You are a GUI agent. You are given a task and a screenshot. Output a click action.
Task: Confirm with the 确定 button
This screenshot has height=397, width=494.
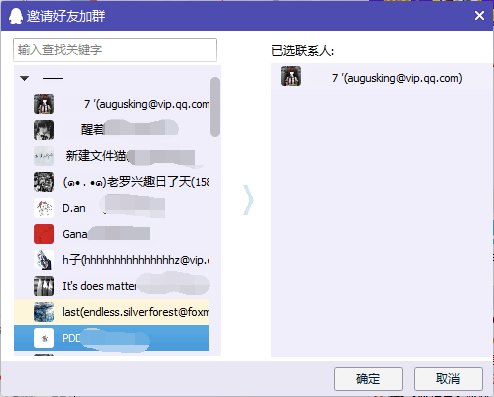368,379
